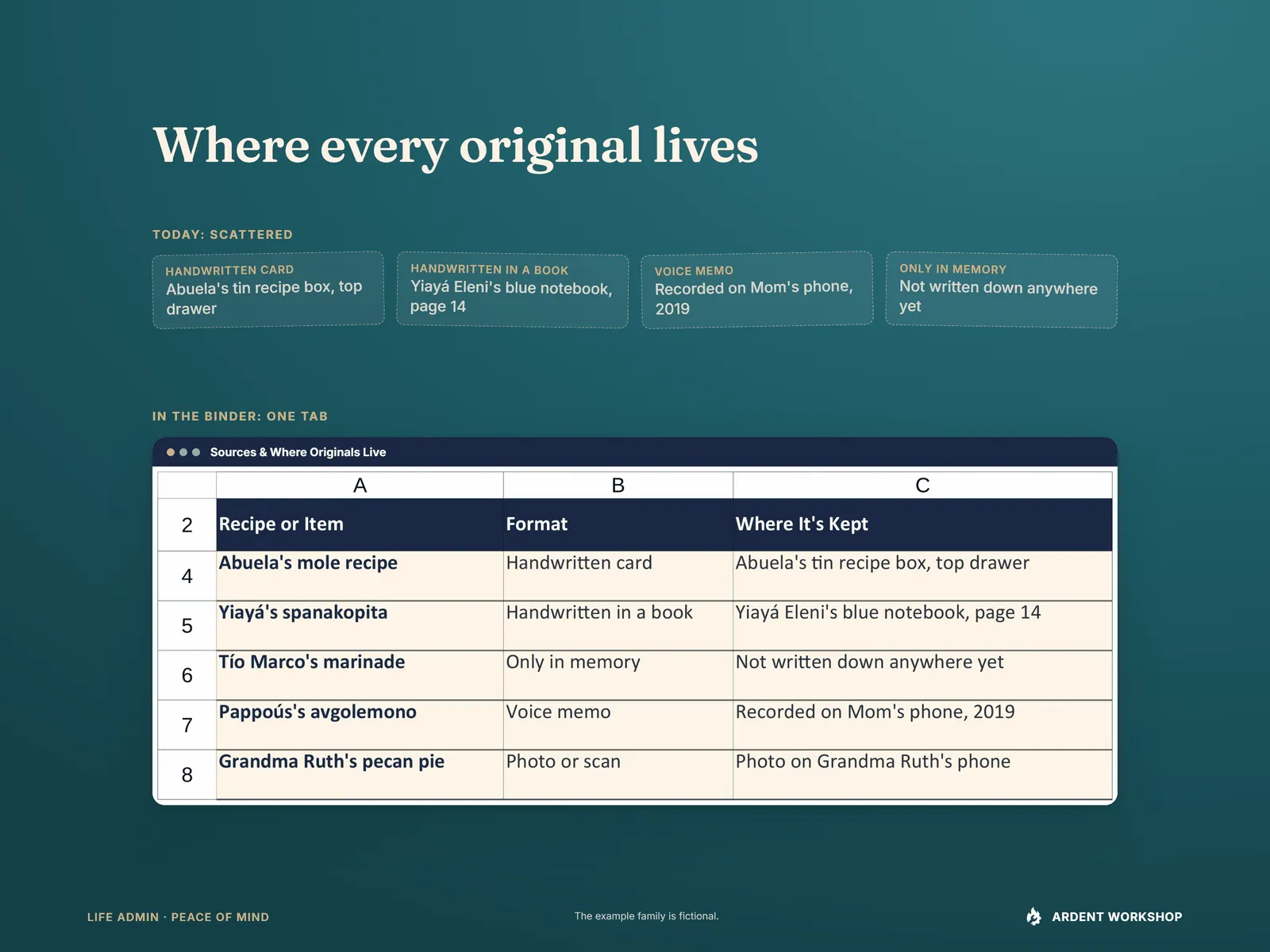Image resolution: width=1270 pixels, height=952 pixels.
Task: Click the 'Sources & Where Originals Live' window title
Action: coord(298,452)
